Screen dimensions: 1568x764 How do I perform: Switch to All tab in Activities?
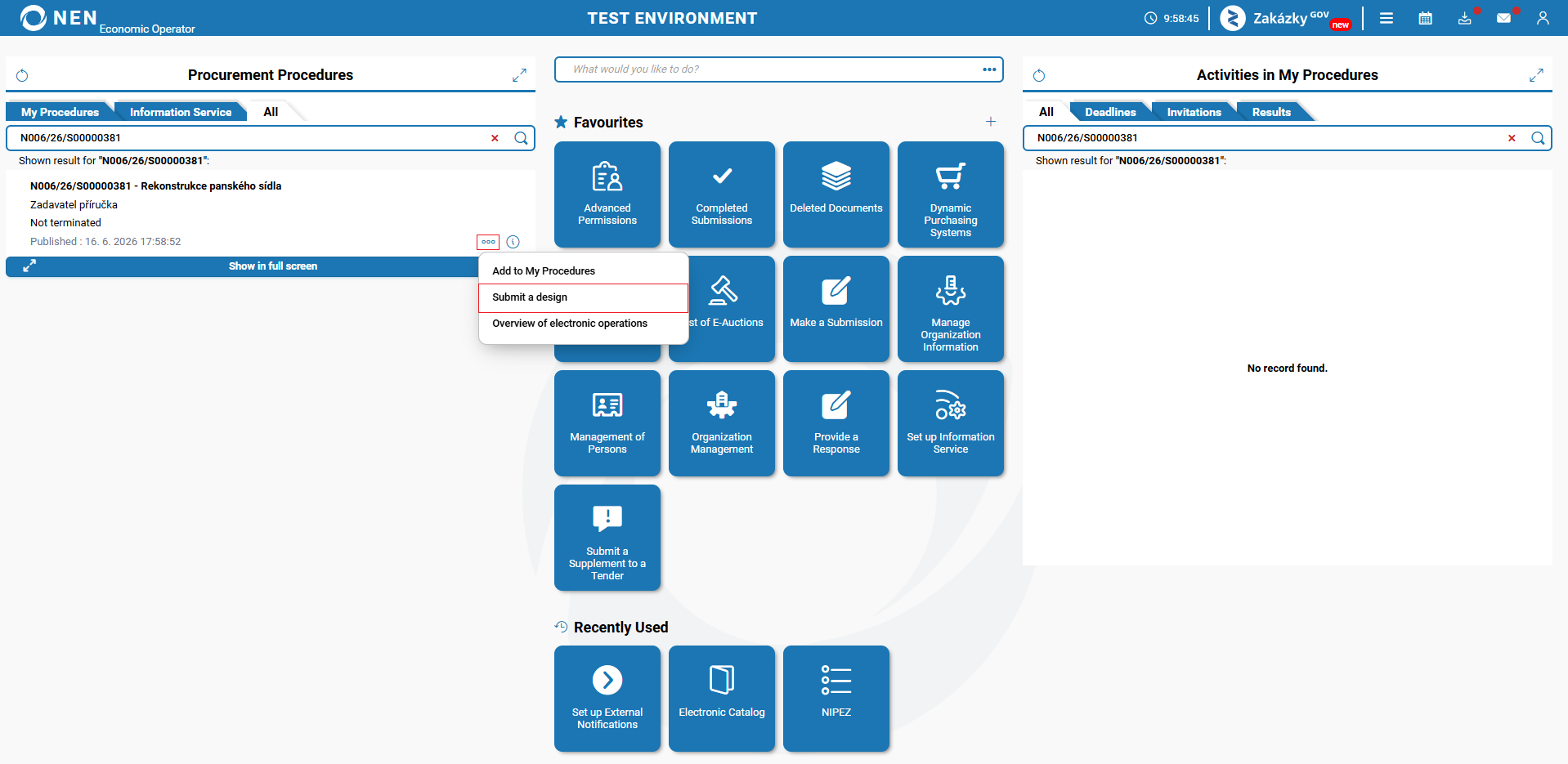coord(1046,112)
